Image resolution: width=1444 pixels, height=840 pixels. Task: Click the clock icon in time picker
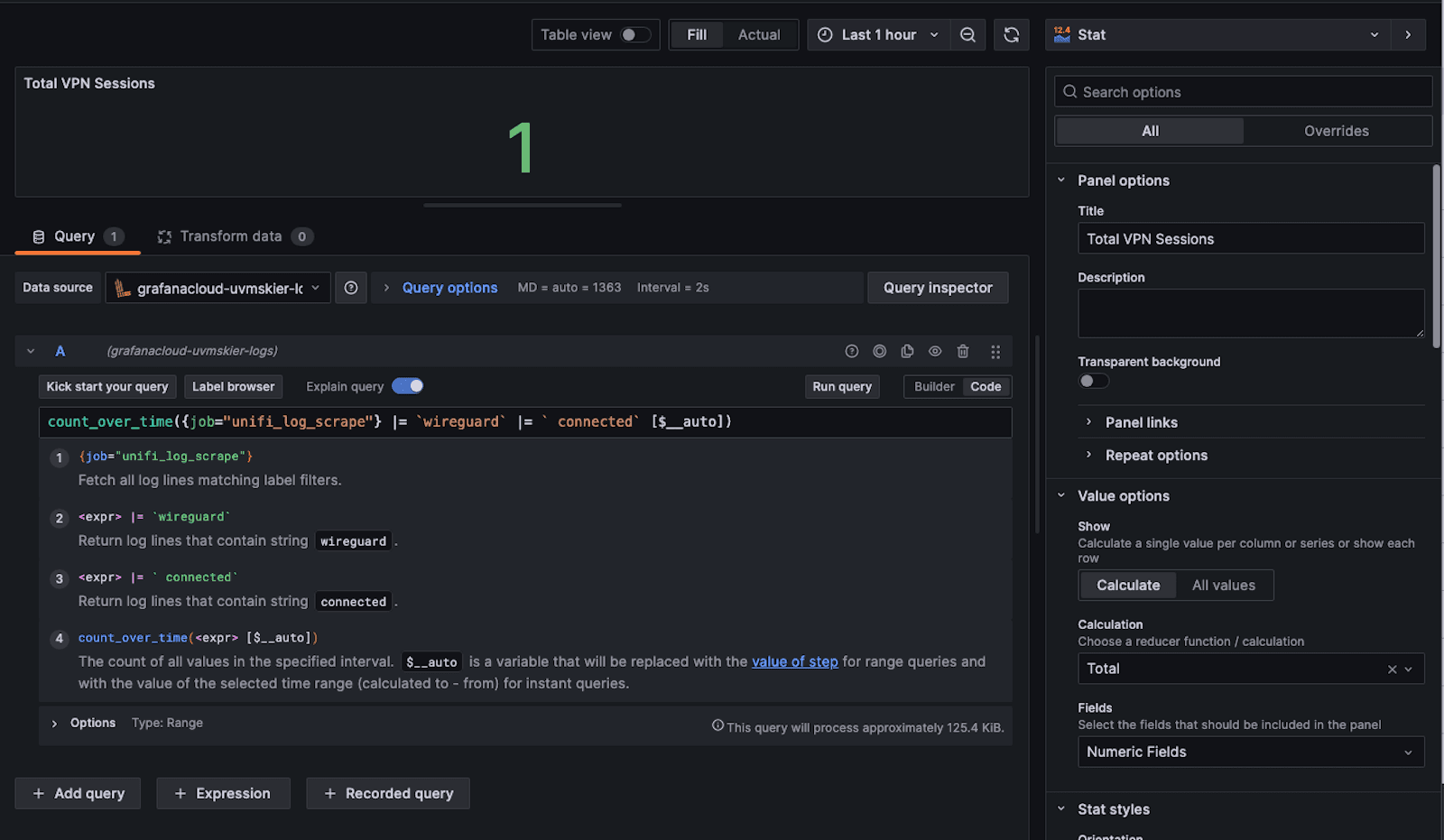[825, 35]
